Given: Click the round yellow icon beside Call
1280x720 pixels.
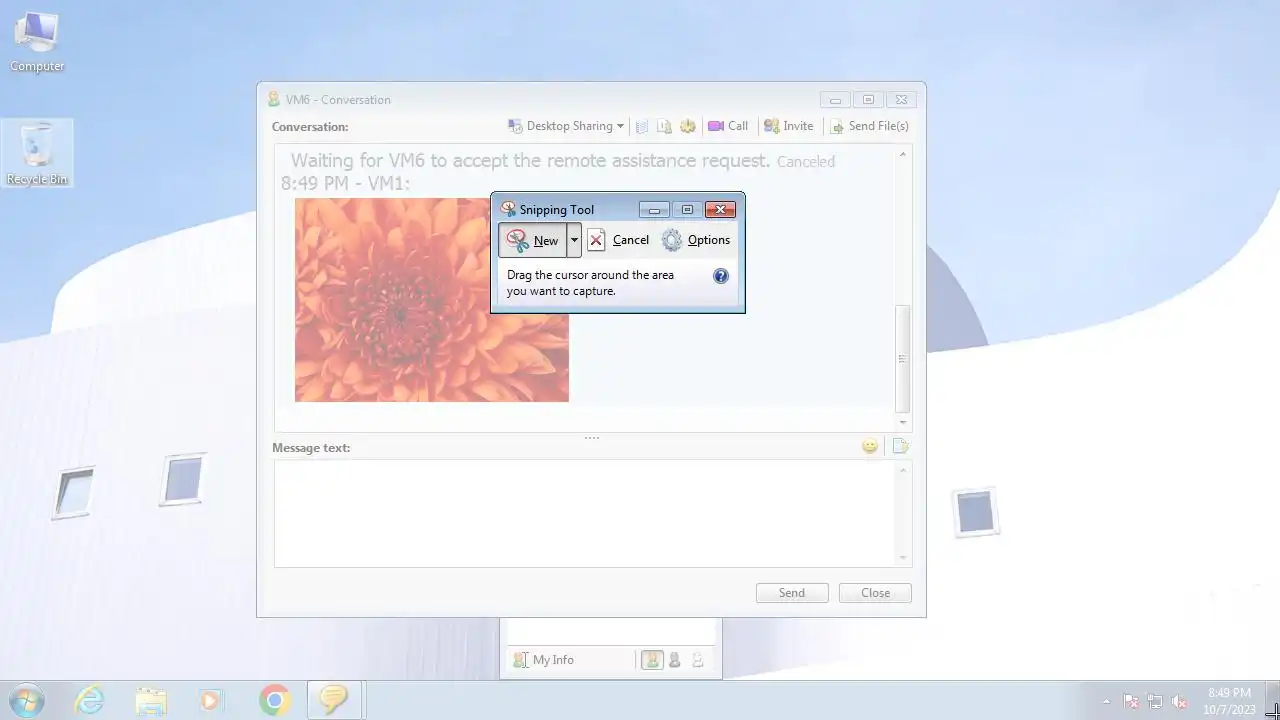Looking at the screenshot, I should tap(688, 126).
